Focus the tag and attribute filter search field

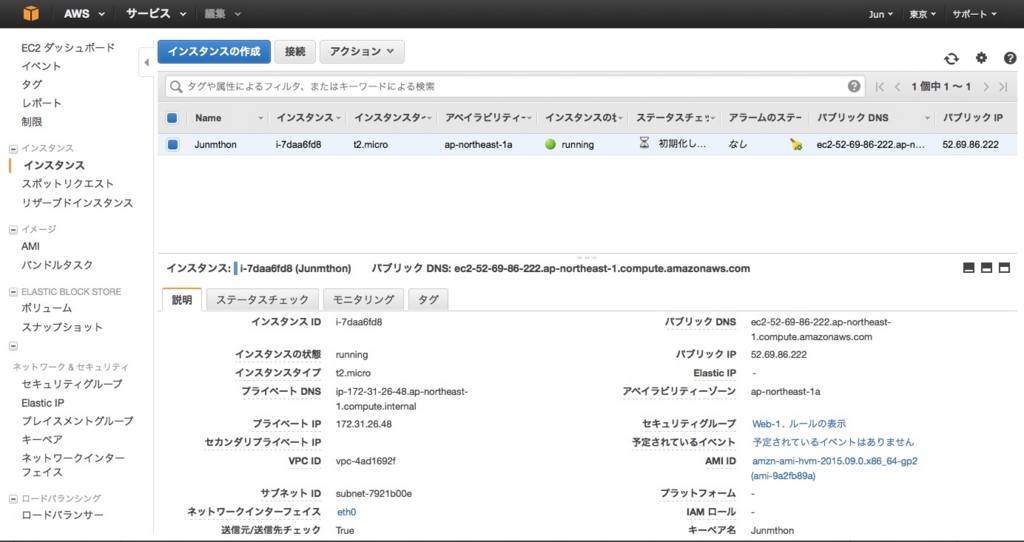513,86
